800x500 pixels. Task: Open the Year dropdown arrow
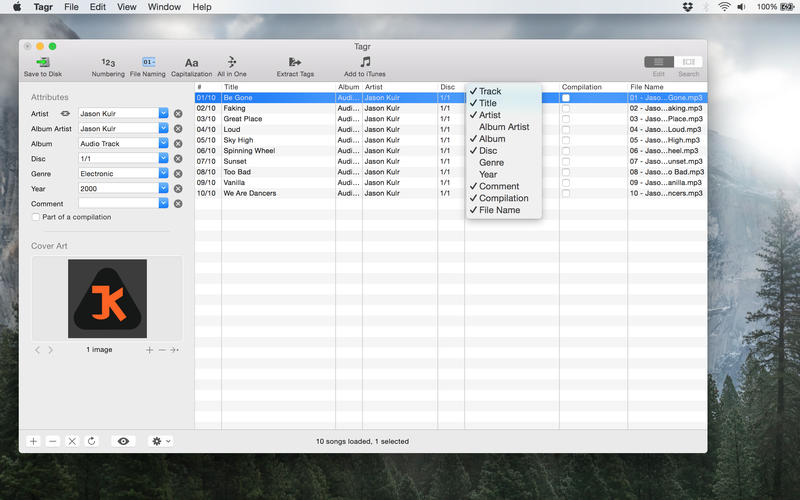[164, 189]
